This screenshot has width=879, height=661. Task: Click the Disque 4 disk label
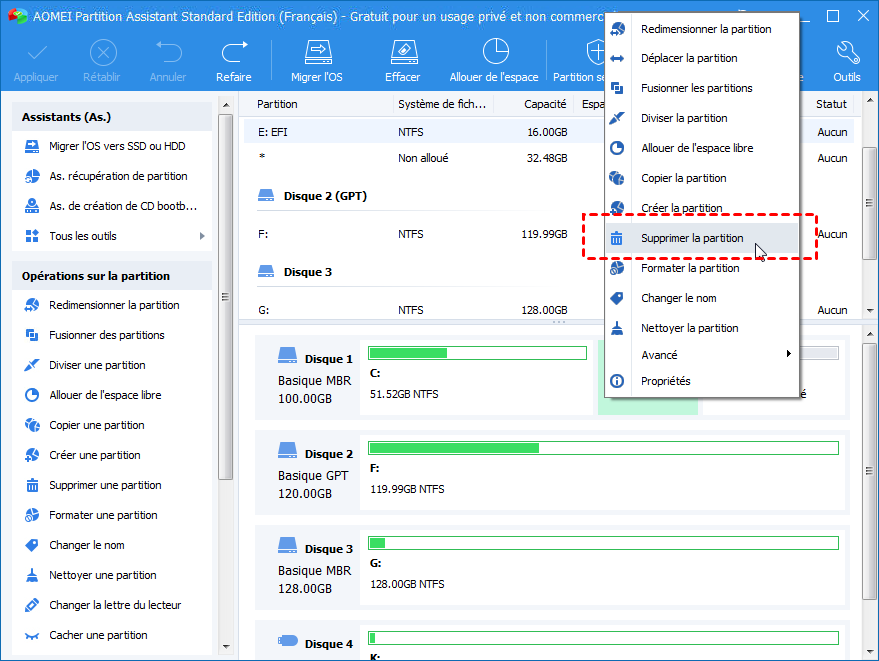[316, 643]
